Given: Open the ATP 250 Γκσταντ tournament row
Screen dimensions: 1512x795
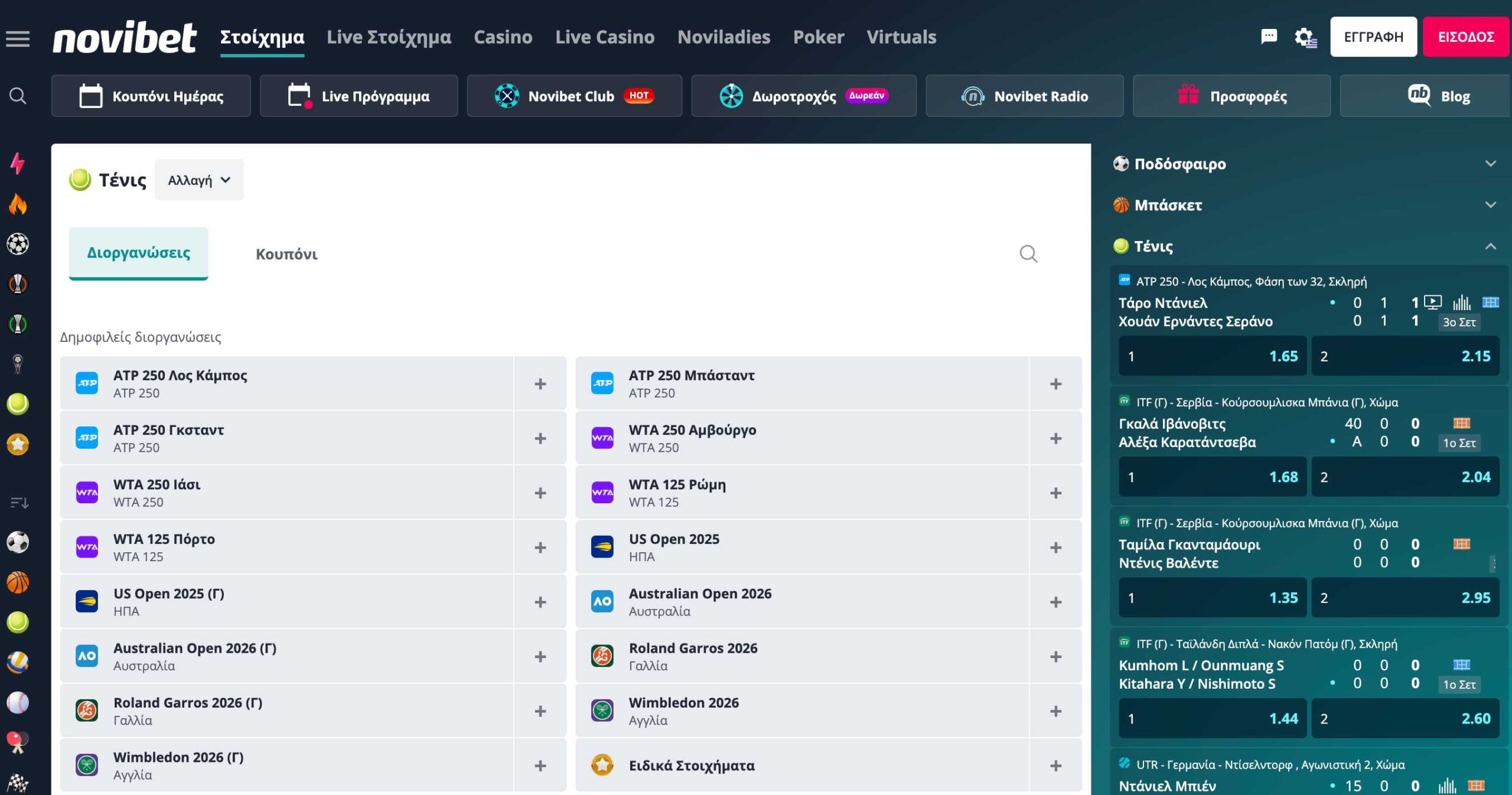Looking at the screenshot, I should (287, 438).
